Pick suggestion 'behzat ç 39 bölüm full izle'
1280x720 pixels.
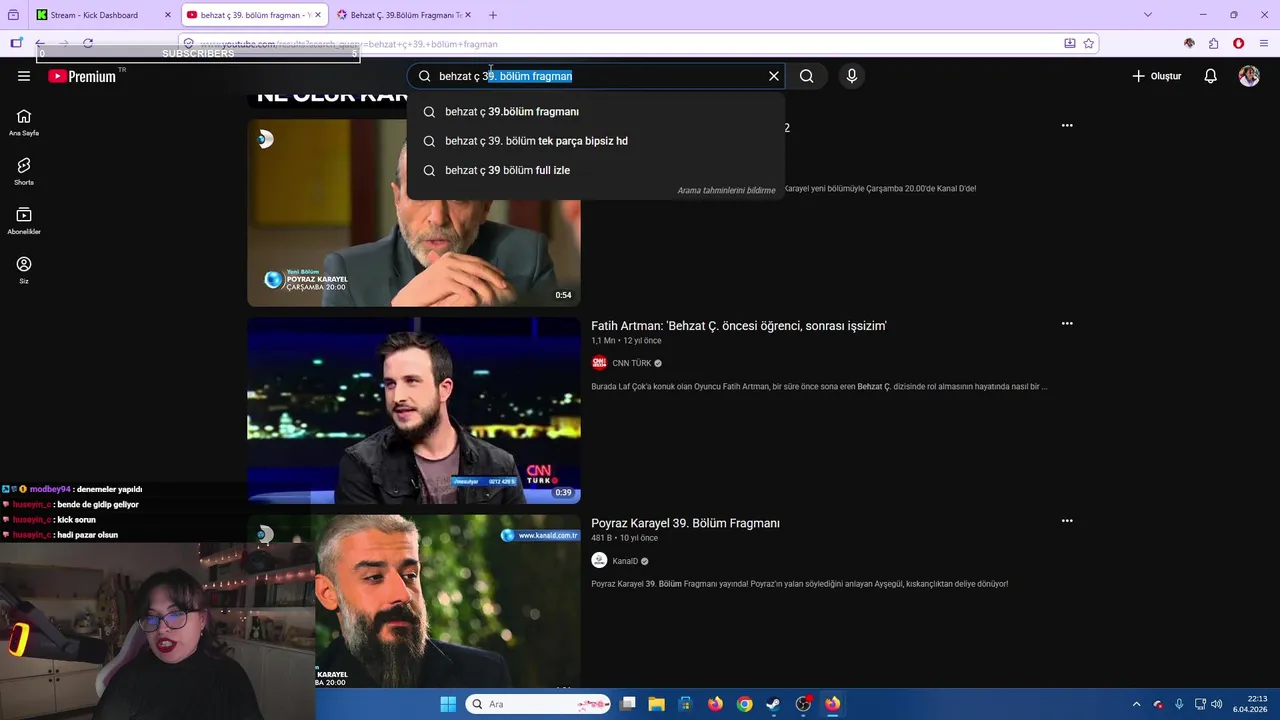[596, 170]
